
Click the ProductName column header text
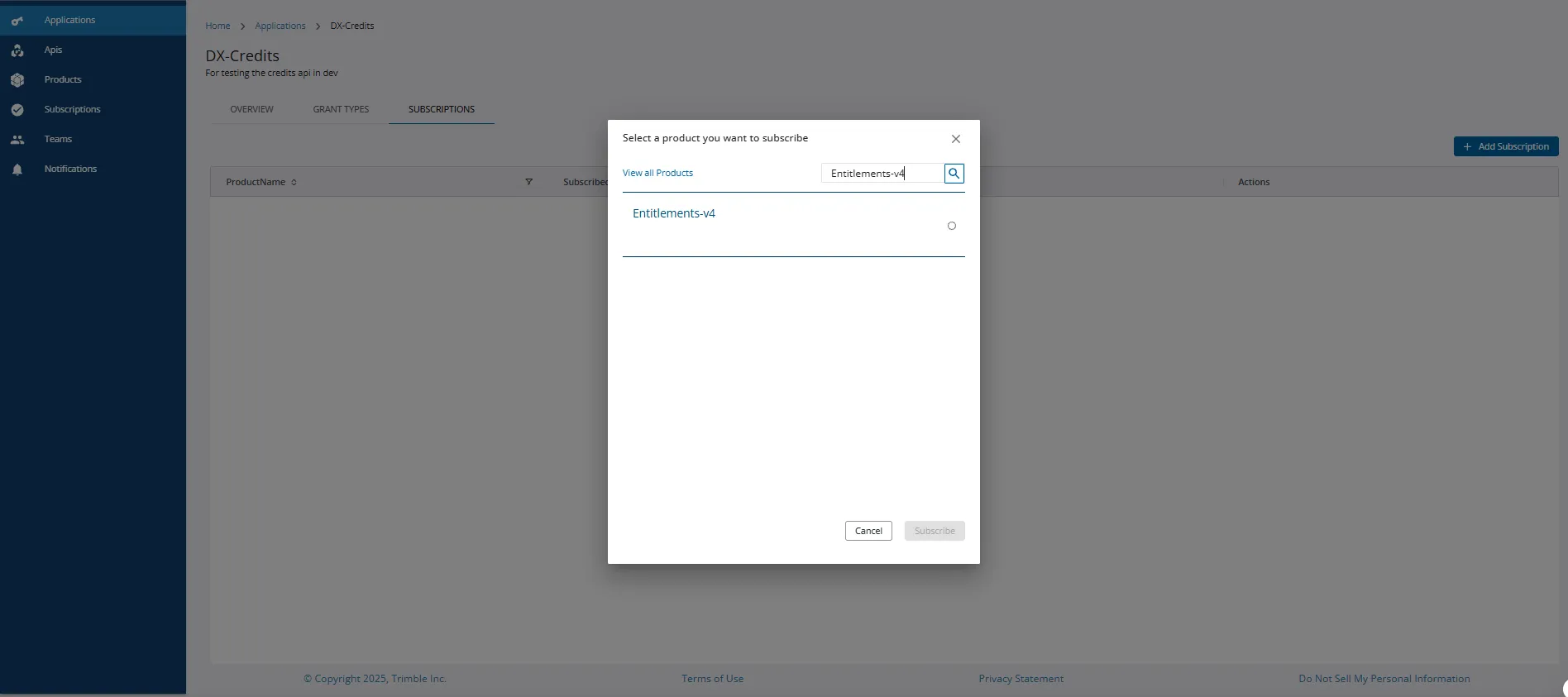coord(256,182)
